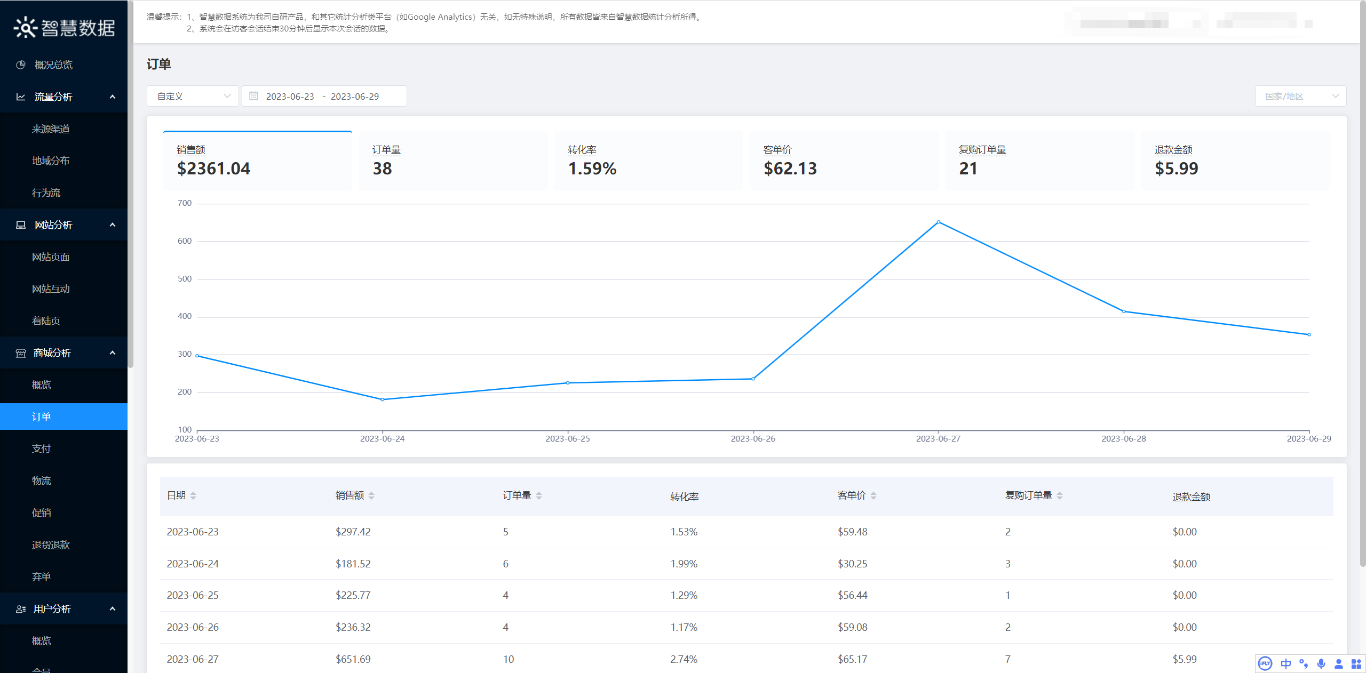Click the calendar icon in date range field
This screenshot has width=1366, height=673.
(x=254, y=96)
